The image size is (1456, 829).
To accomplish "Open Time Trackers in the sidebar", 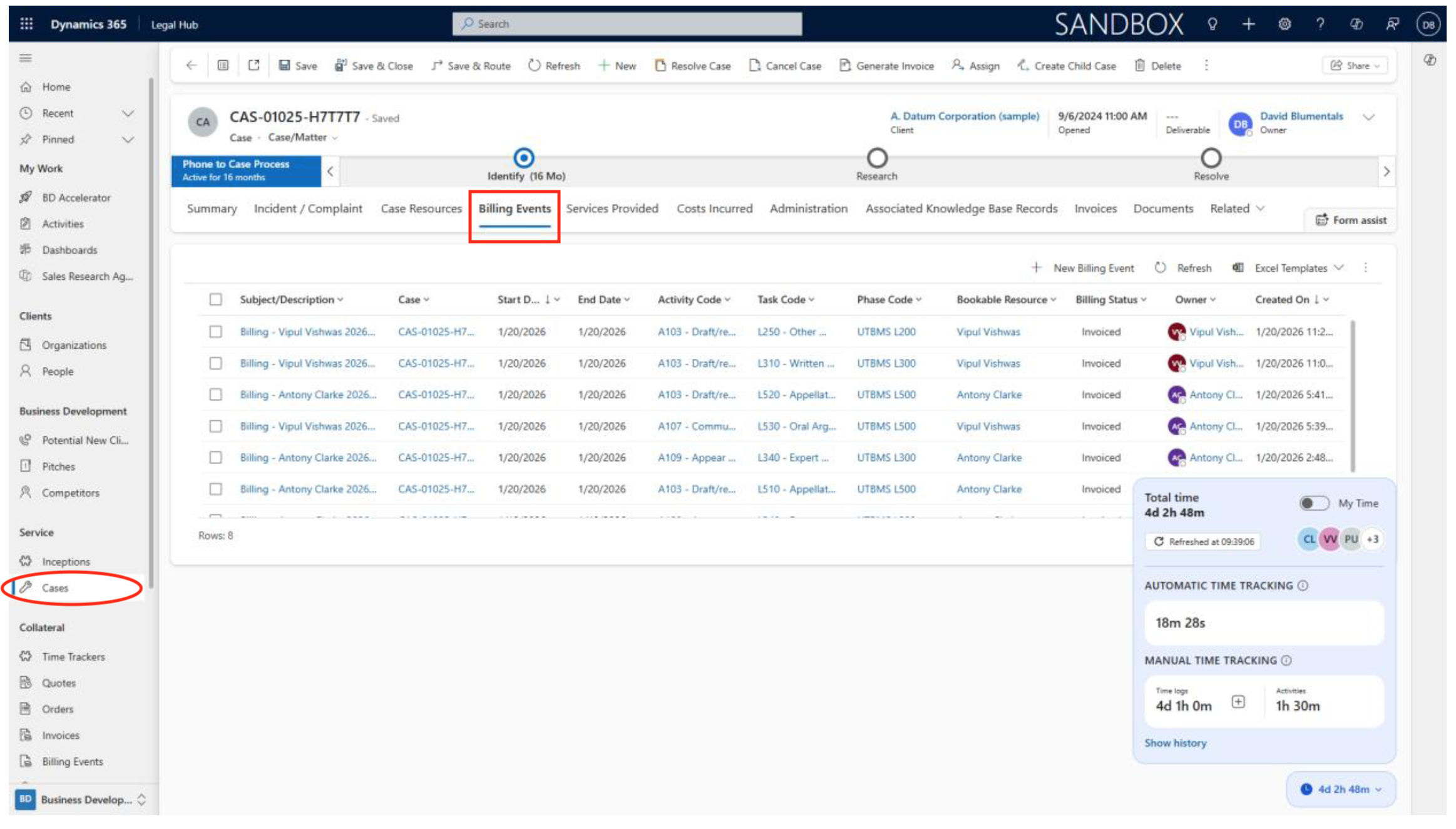I will (x=73, y=656).
